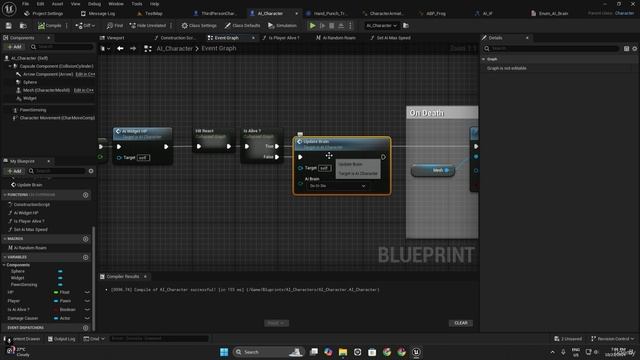
Task: Open the Debug menu
Action: point(94,4)
